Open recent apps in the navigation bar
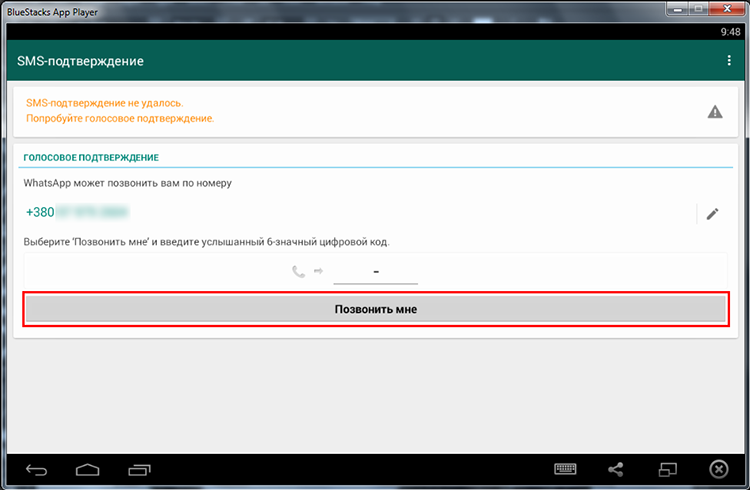The height and width of the screenshot is (490, 750). tap(139, 470)
